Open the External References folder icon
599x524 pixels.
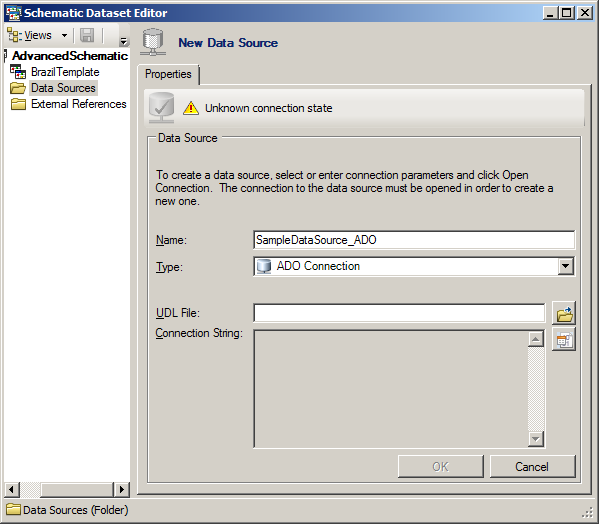[x=18, y=104]
